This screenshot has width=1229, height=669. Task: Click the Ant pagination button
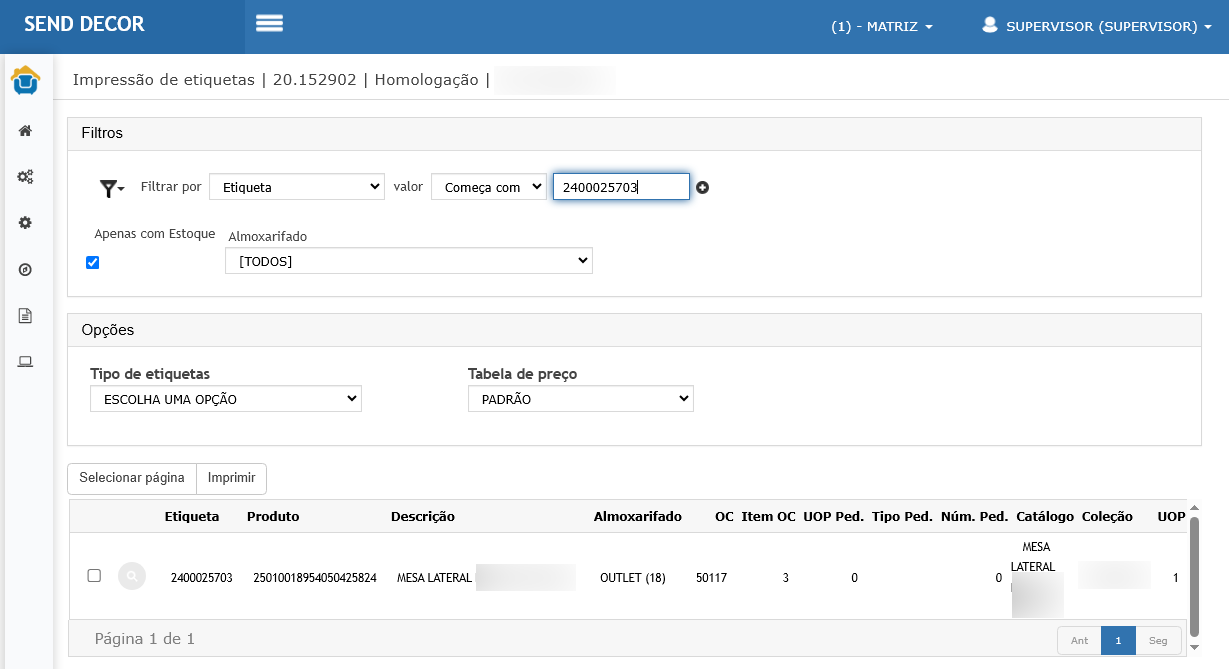1080,640
